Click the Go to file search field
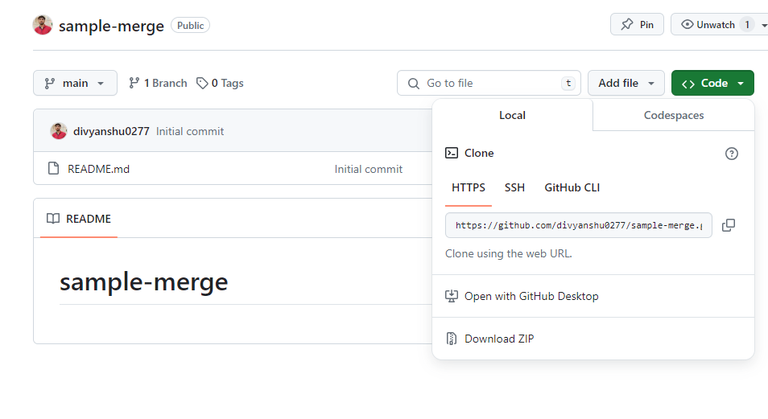Image resolution: width=768 pixels, height=419 pixels. tap(488, 83)
